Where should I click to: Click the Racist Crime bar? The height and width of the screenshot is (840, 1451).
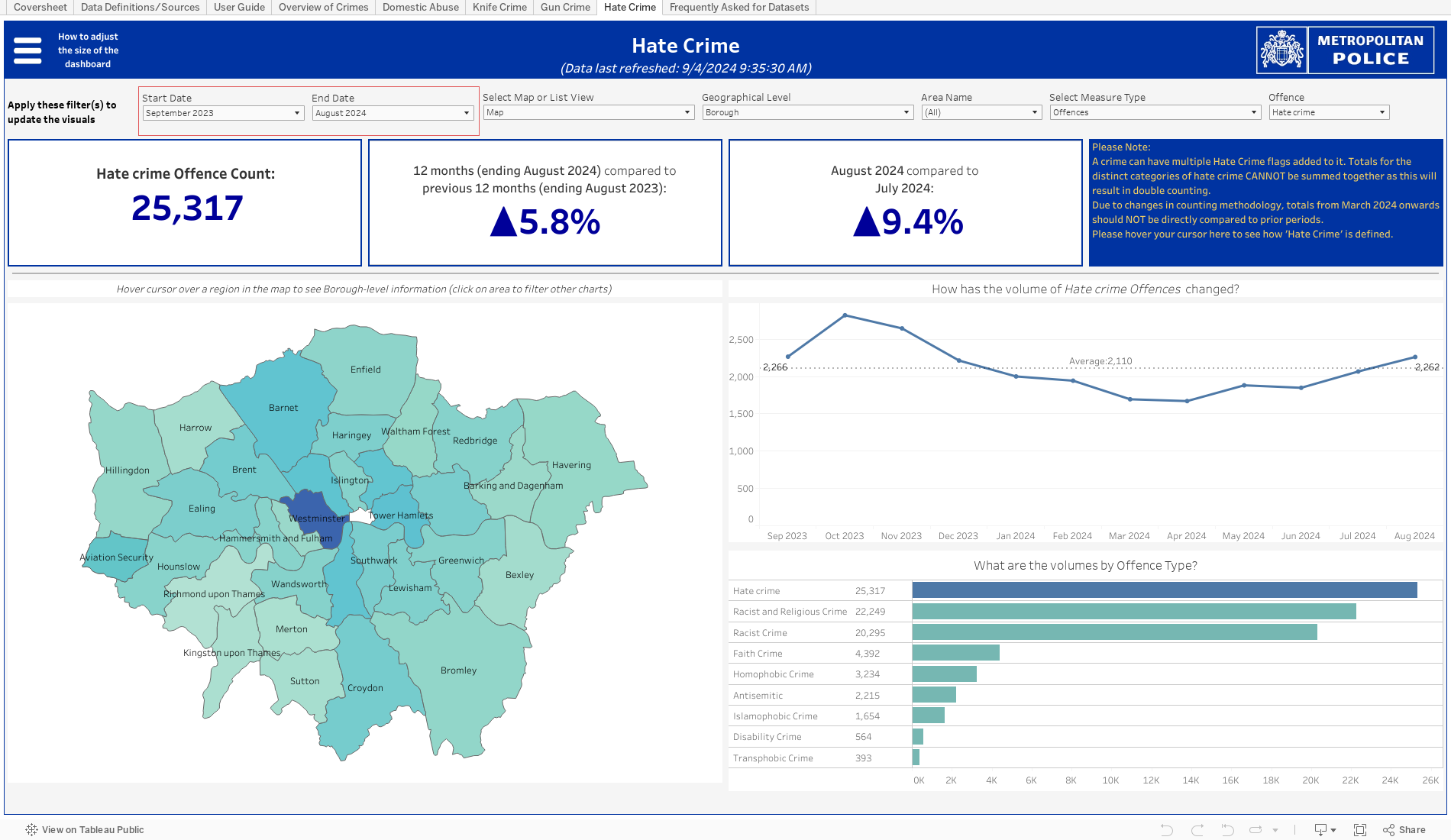point(1115,632)
